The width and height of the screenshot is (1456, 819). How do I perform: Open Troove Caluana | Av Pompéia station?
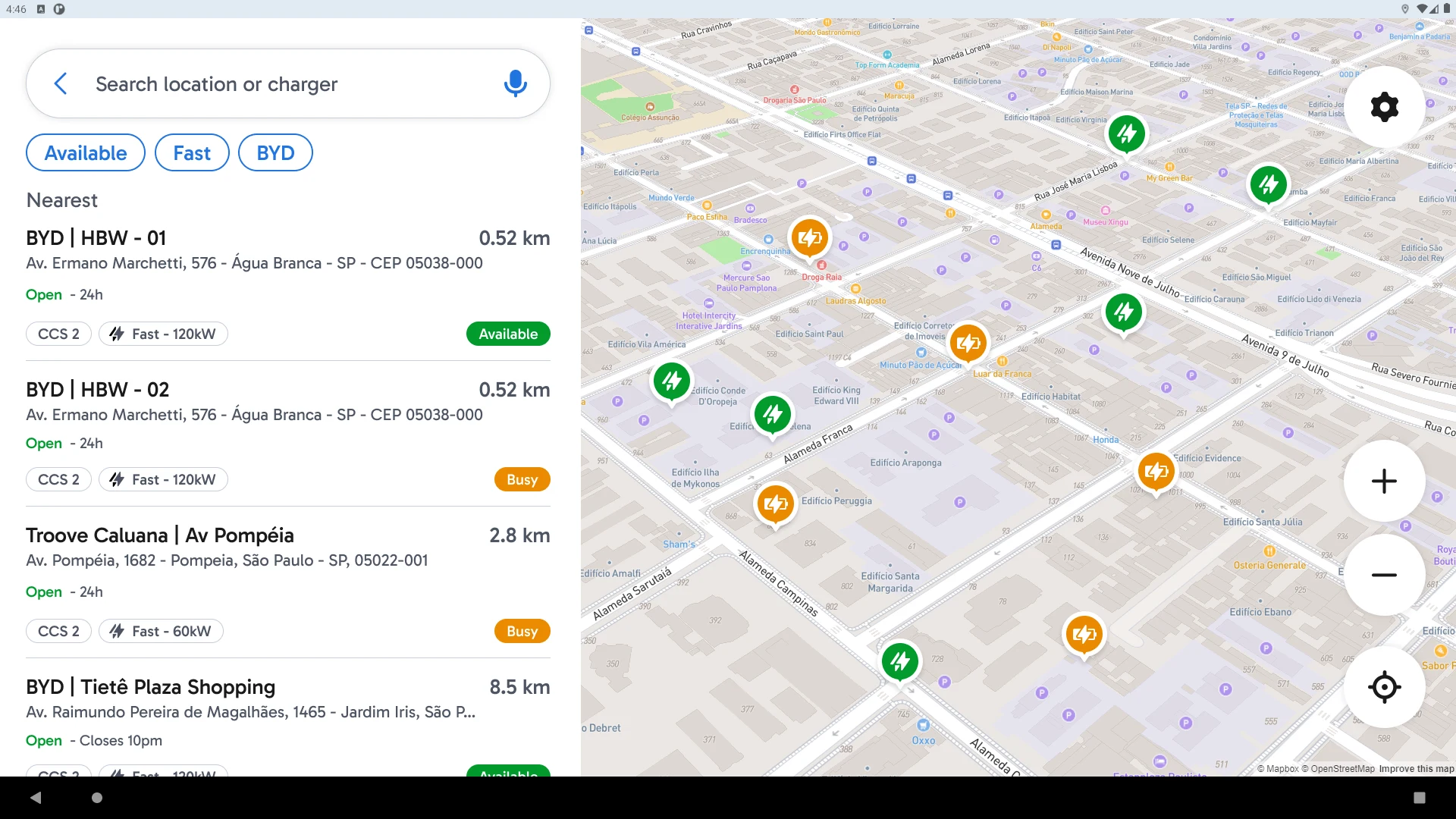288,584
